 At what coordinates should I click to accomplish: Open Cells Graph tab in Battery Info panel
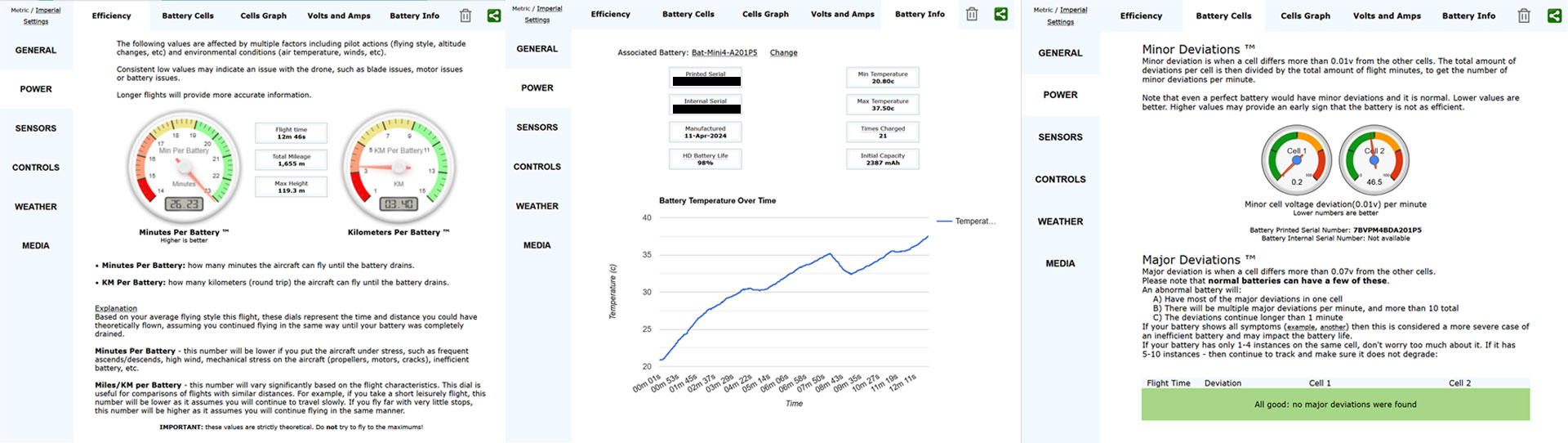point(765,14)
